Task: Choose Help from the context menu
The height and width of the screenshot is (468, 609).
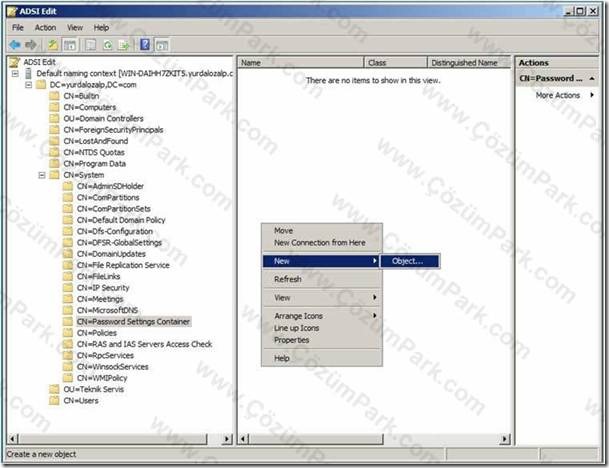Action: [322, 358]
